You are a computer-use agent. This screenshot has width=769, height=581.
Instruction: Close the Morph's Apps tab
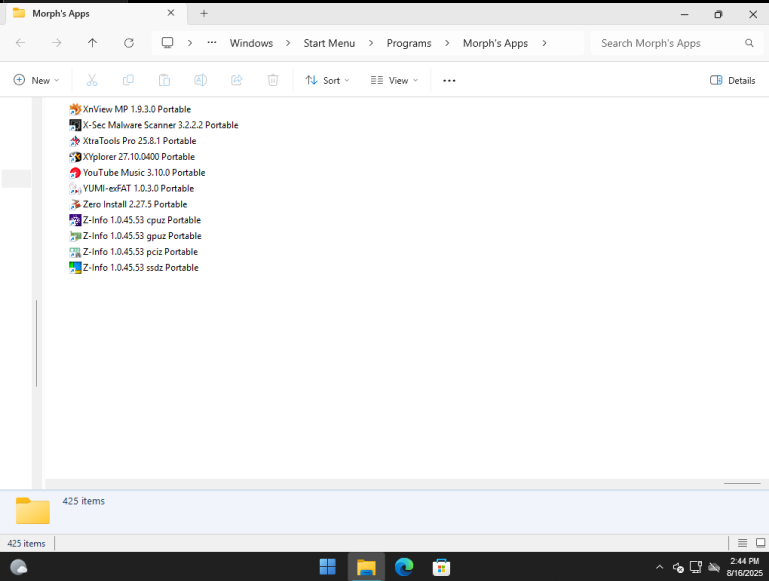[171, 13]
